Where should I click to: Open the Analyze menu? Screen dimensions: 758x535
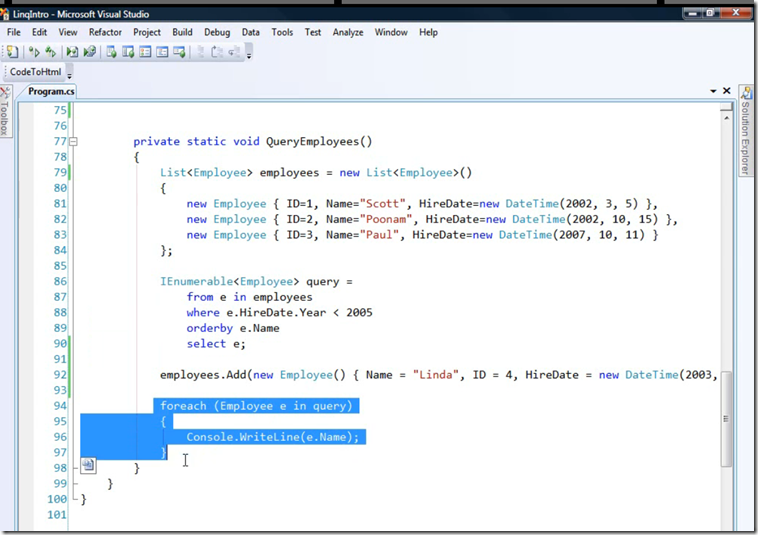coord(348,32)
